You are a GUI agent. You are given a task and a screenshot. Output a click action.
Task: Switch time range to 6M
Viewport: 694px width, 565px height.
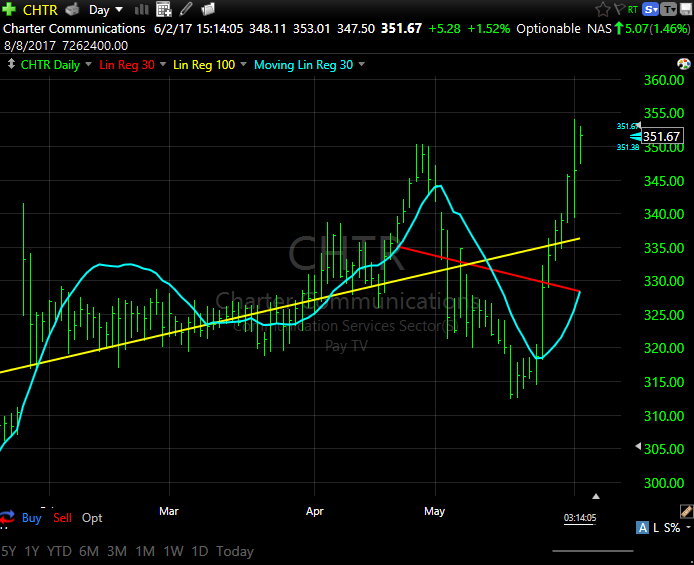click(89, 551)
